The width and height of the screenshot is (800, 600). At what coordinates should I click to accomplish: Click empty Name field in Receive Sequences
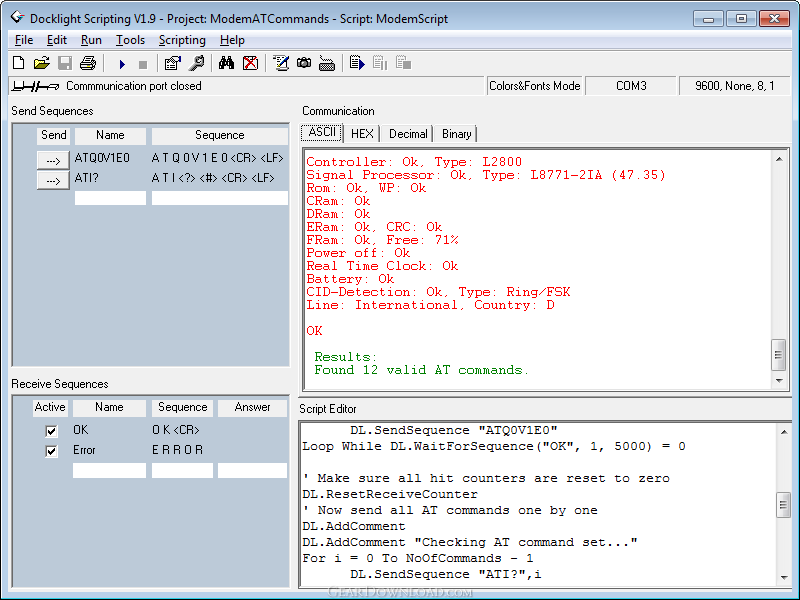[109, 470]
